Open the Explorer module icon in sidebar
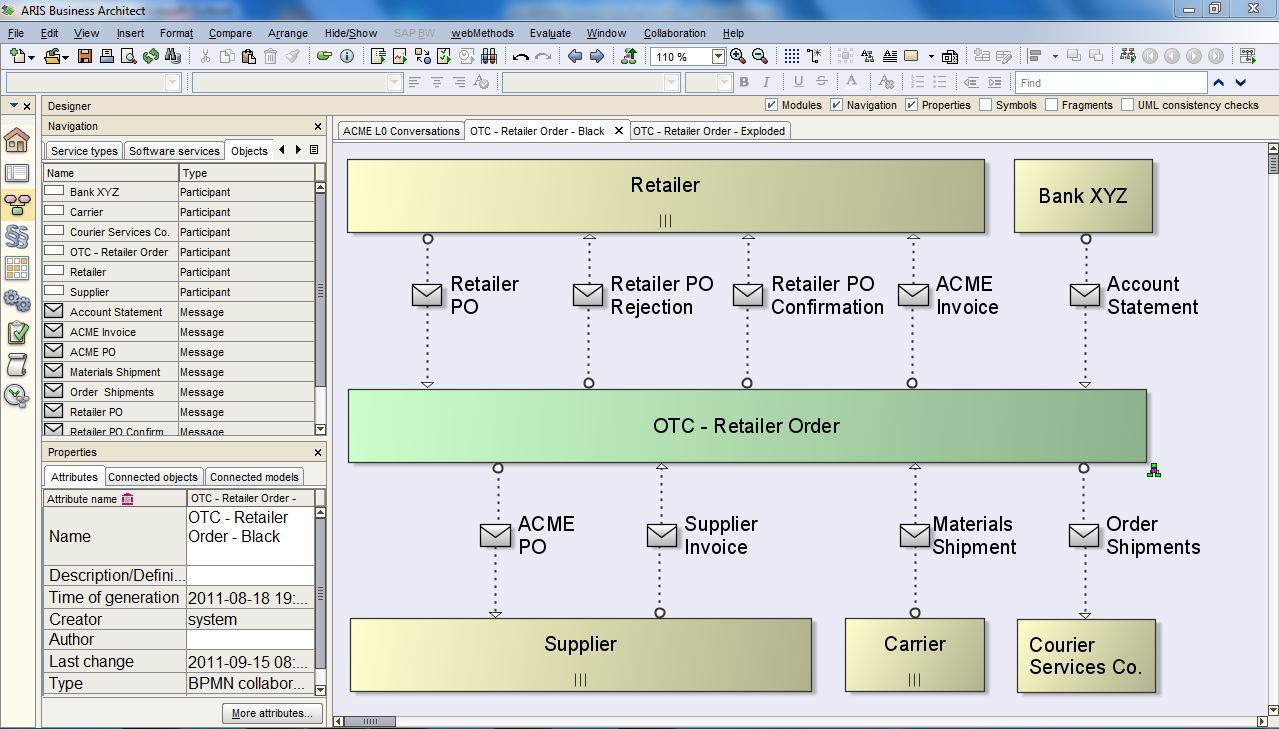The width and height of the screenshot is (1279, 729). tap(17, 173)
